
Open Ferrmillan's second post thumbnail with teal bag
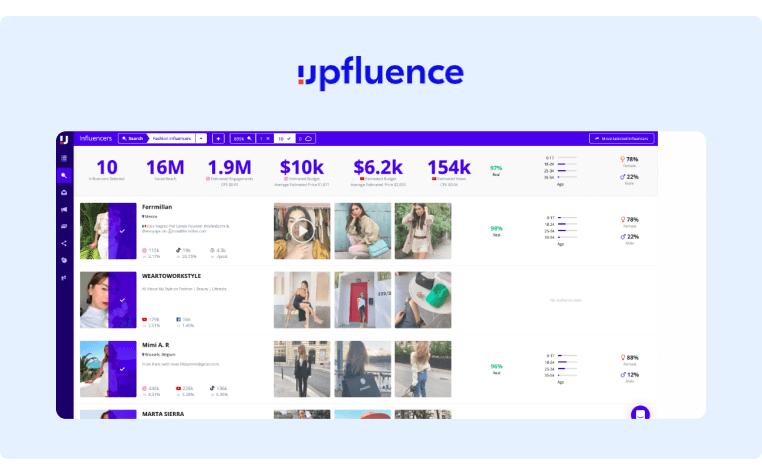pos(363,231)
